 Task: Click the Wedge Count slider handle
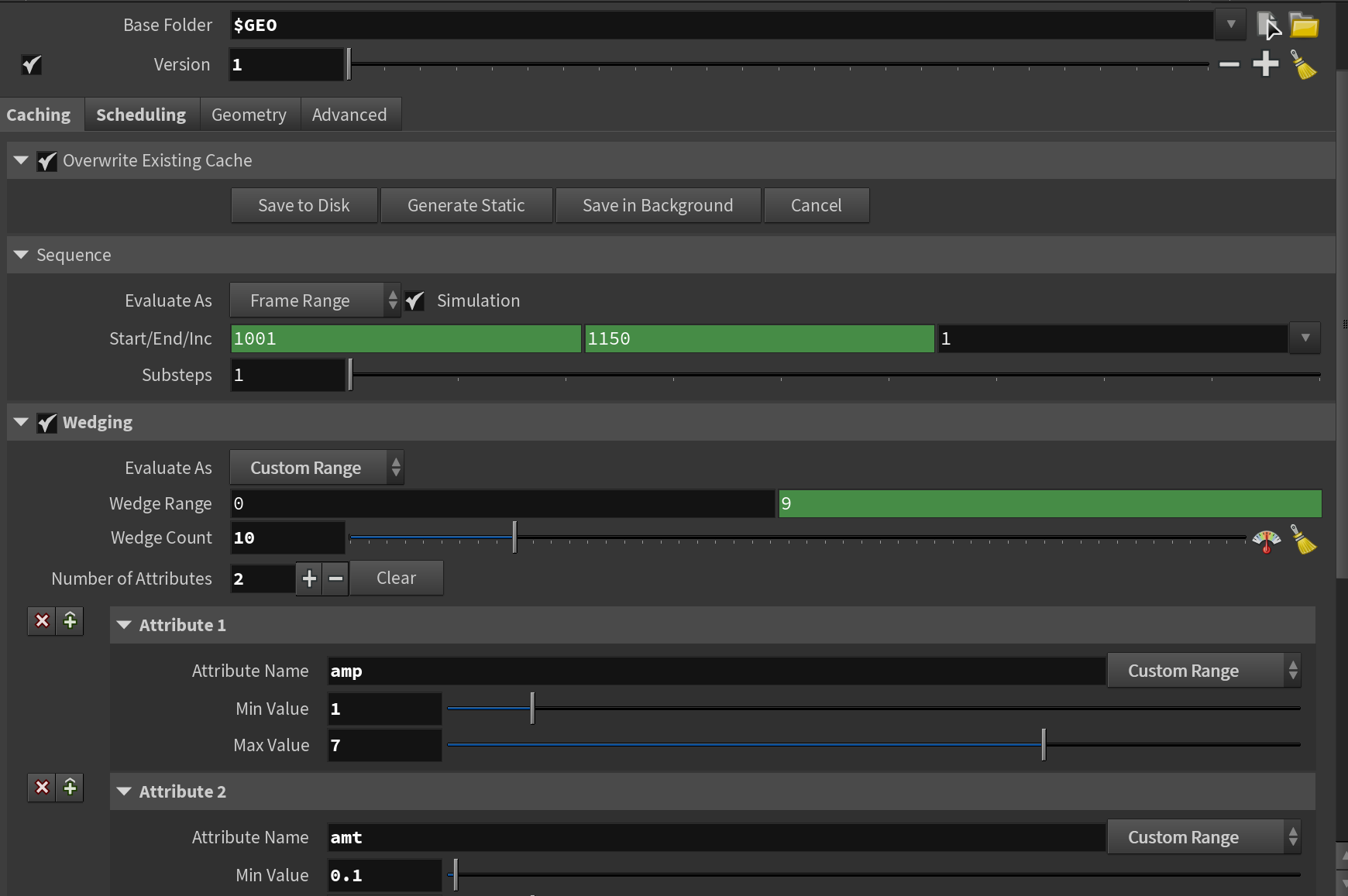[514, 537]
